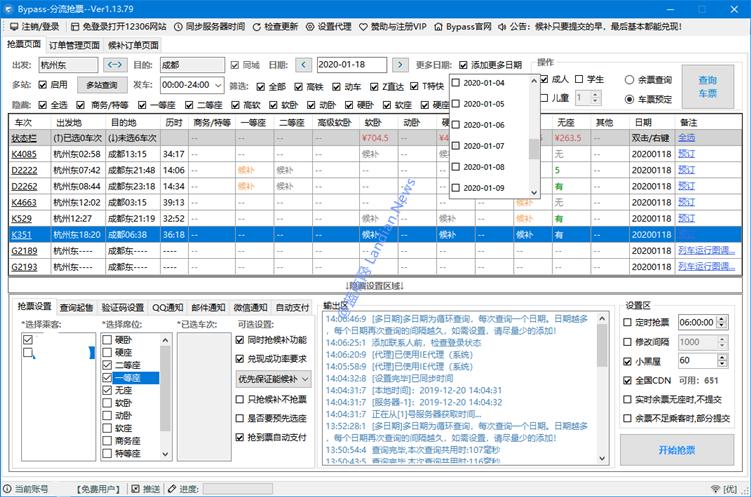Open the 验证码设置 tab
751x497 pixels.
(123, 307)
